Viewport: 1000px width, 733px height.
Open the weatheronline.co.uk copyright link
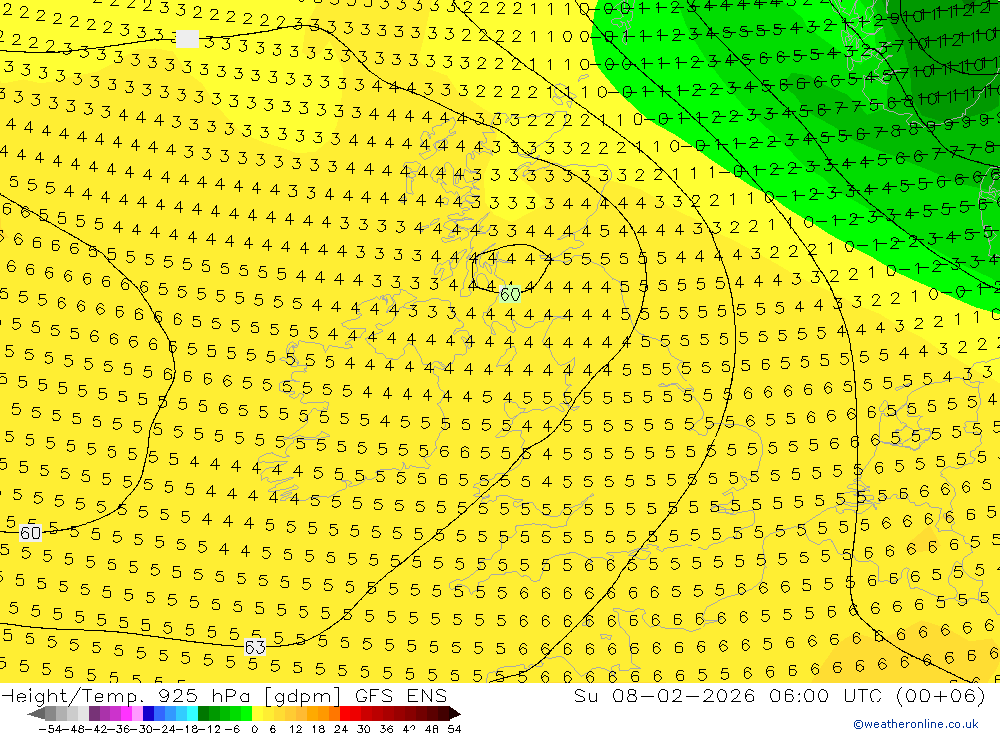[916, 724]
